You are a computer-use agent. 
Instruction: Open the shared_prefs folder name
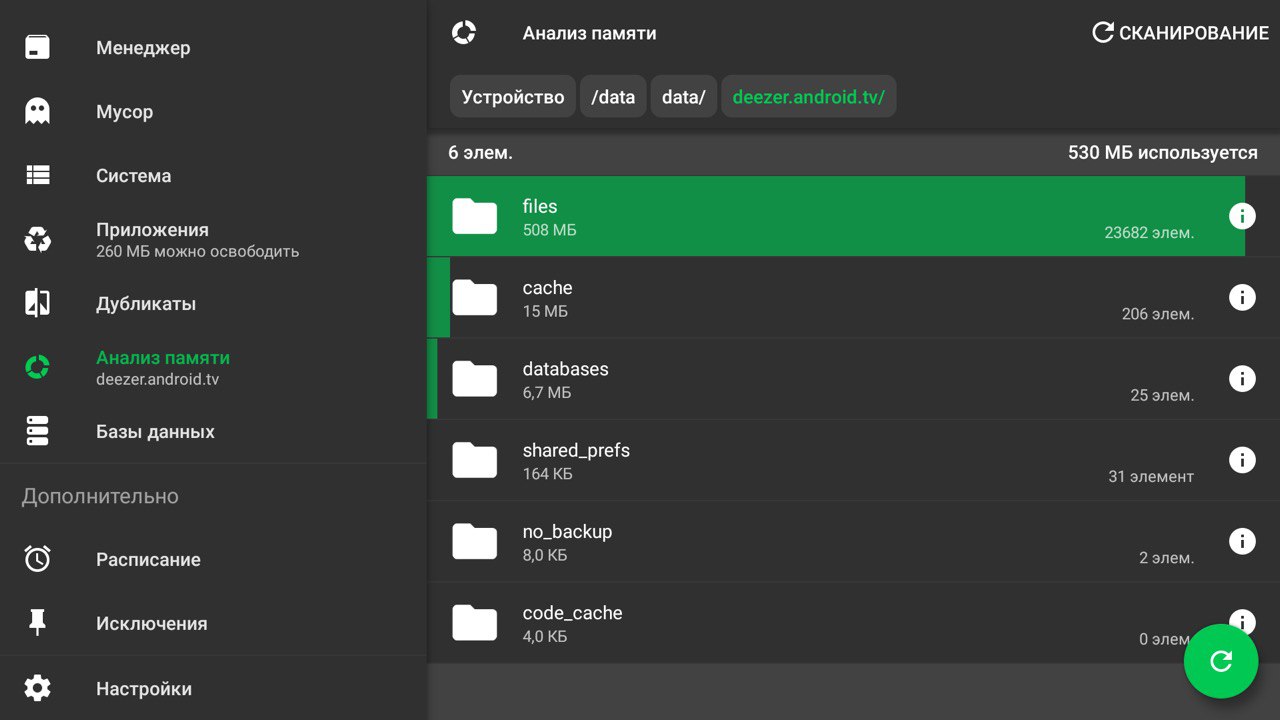click(x=576, y=450)
